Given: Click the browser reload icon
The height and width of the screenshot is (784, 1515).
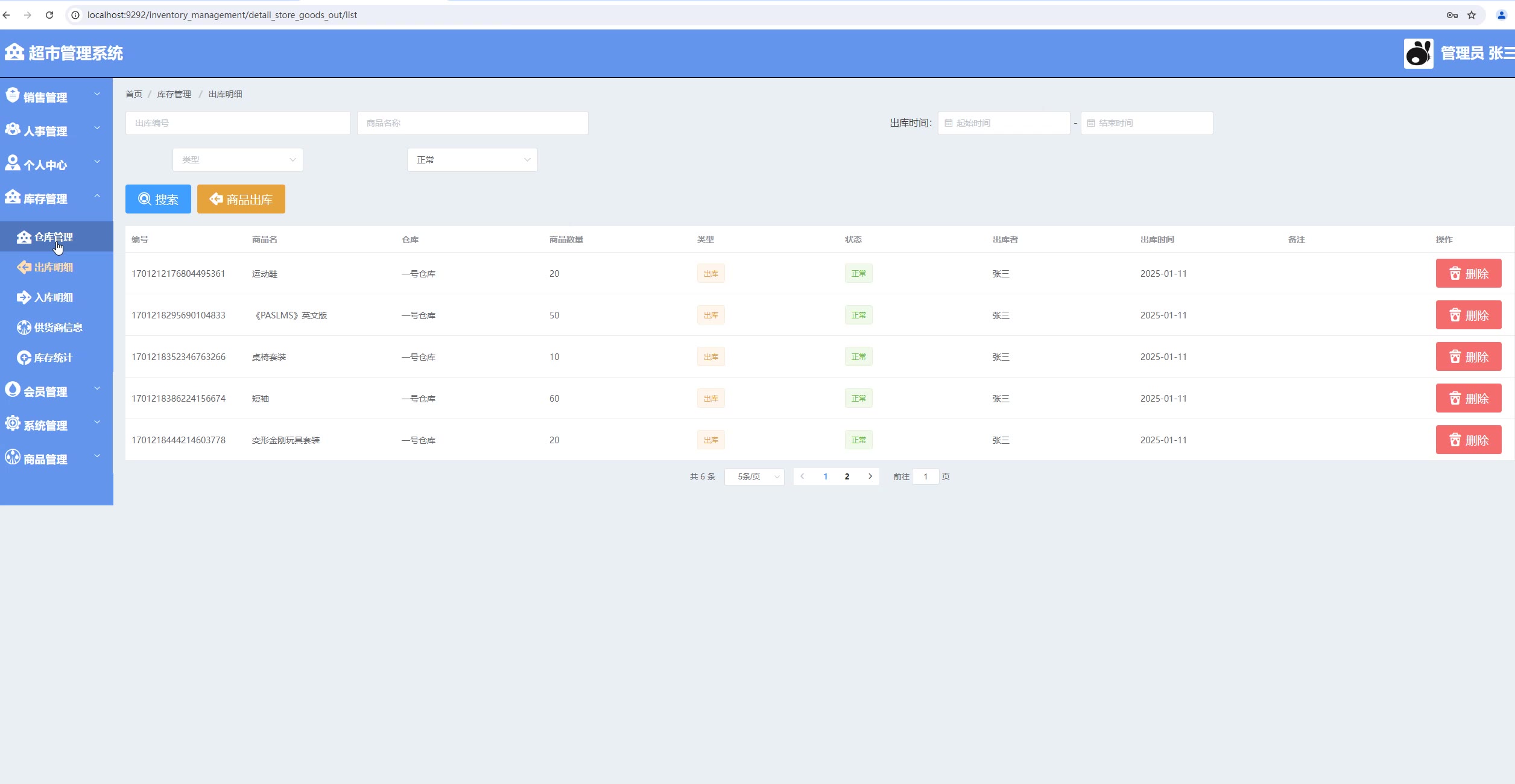Looking at the screenshot, I should pos(49,15).
